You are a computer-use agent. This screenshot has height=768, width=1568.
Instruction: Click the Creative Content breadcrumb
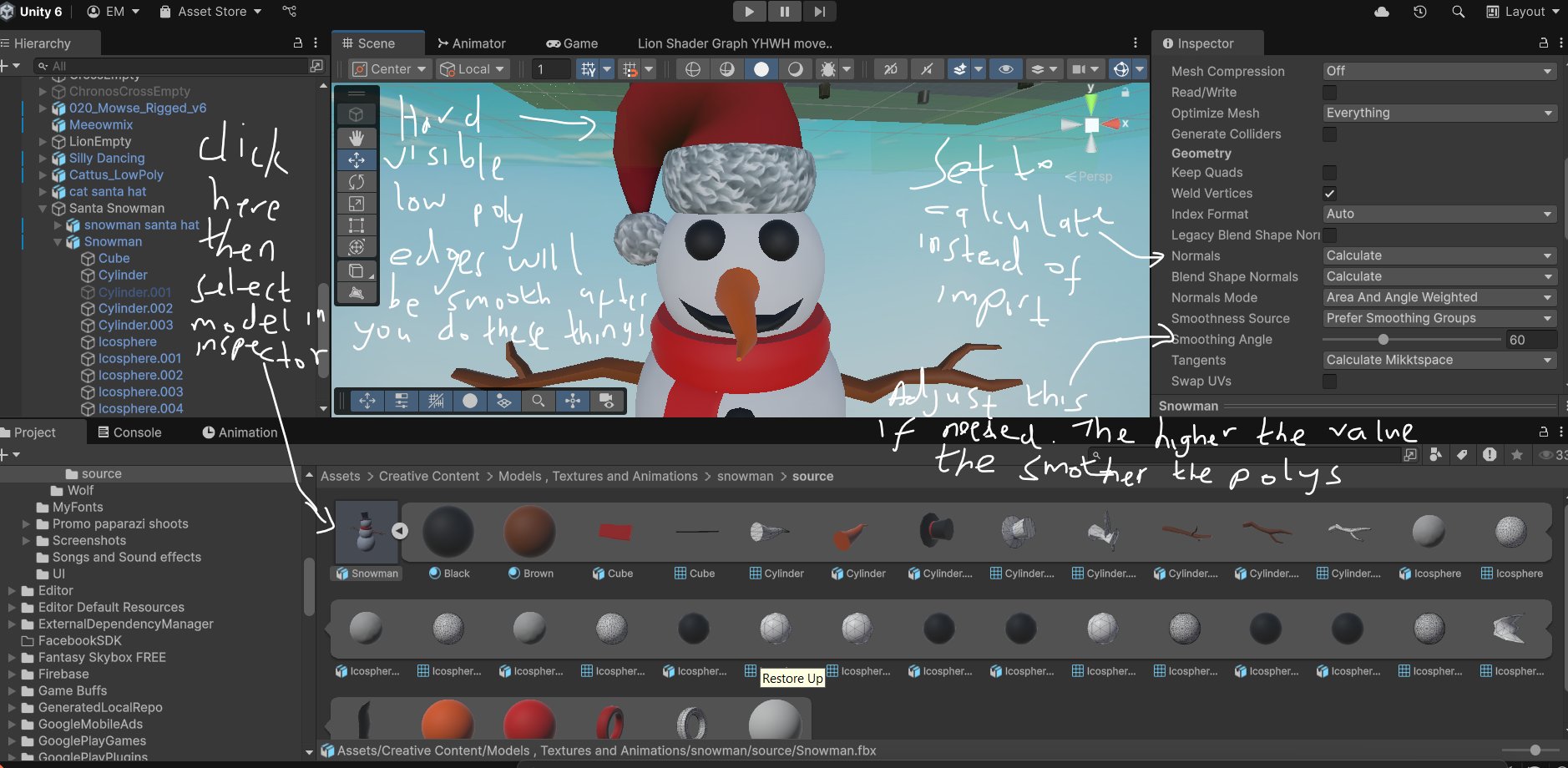point(429,476)
